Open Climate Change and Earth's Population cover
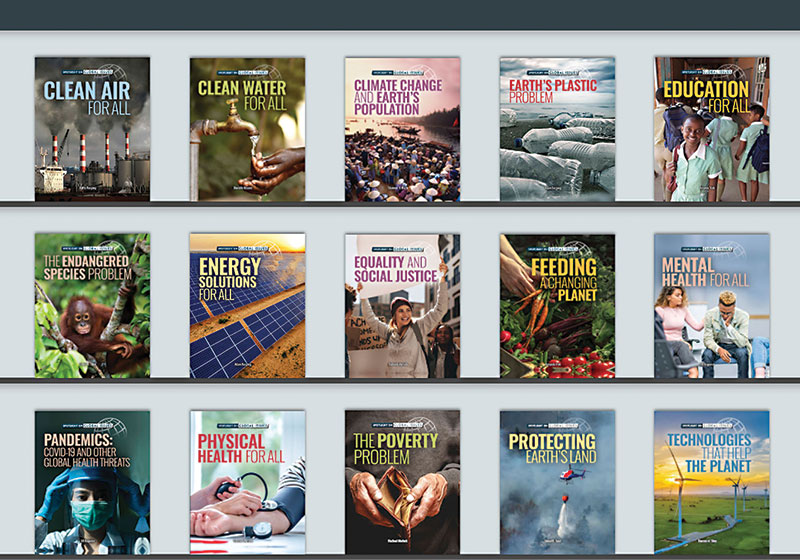The width and height of the screenshot is (800, 560). point(402,128)
